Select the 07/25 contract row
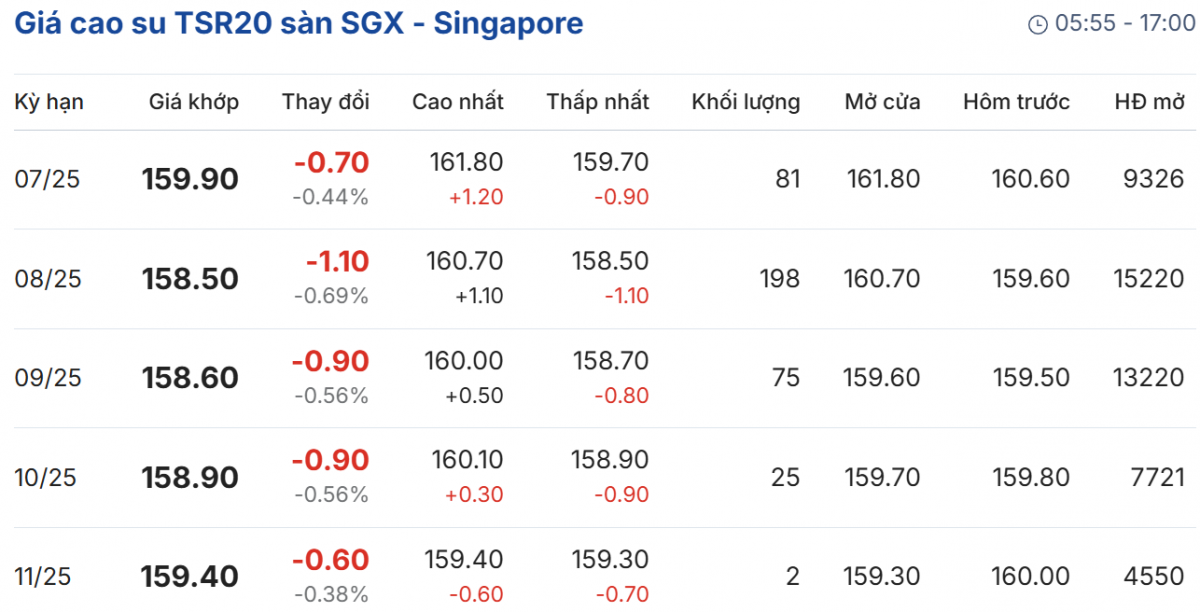The width and height of the screenshot is (1200, 612). (47, 180)
